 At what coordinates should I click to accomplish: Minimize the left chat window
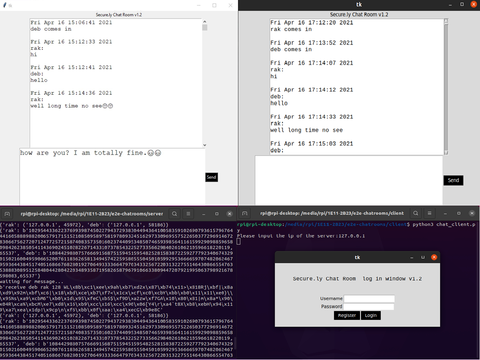(x=199, y=5)
